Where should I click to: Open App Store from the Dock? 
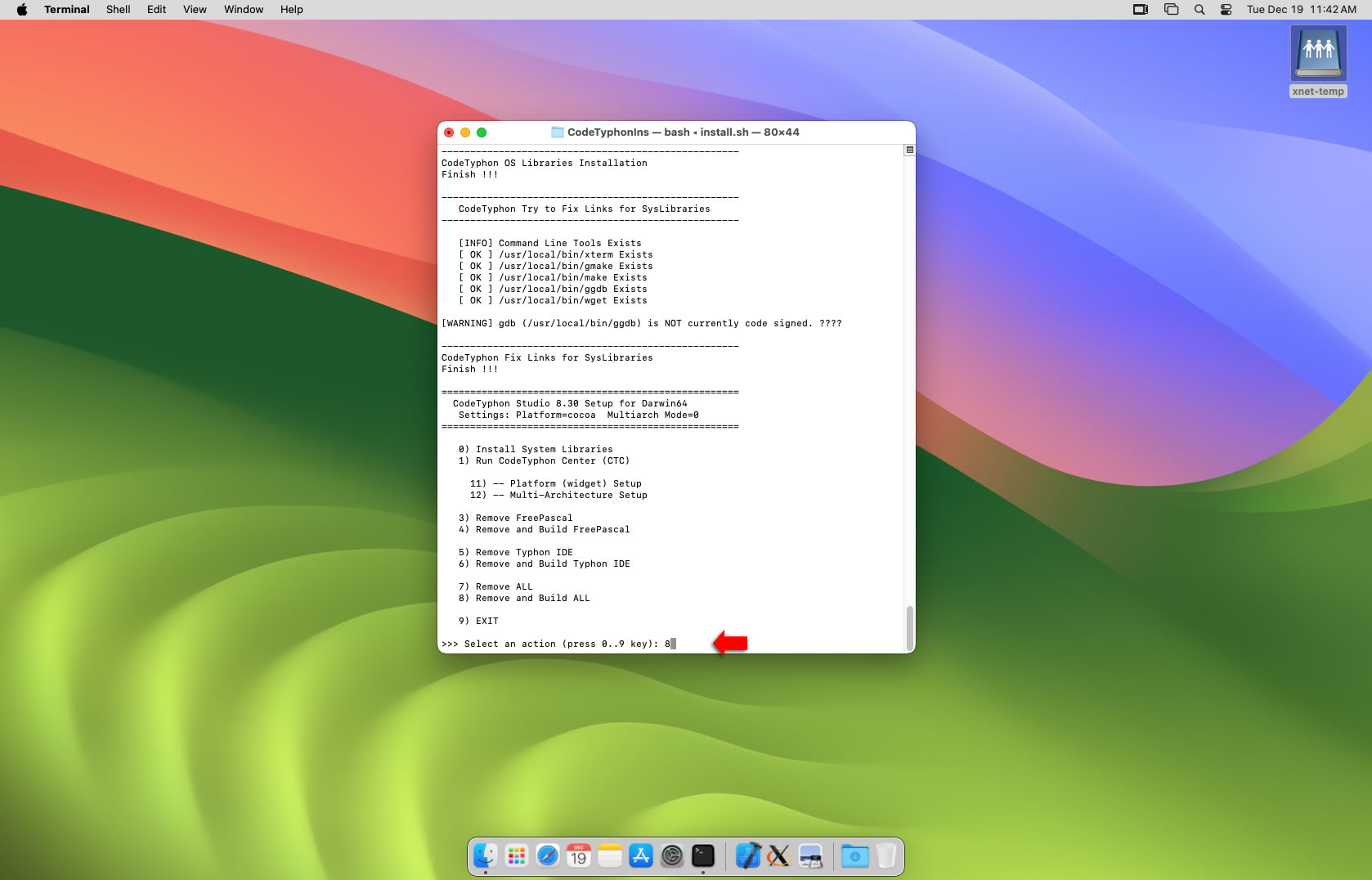click(641, 856)
